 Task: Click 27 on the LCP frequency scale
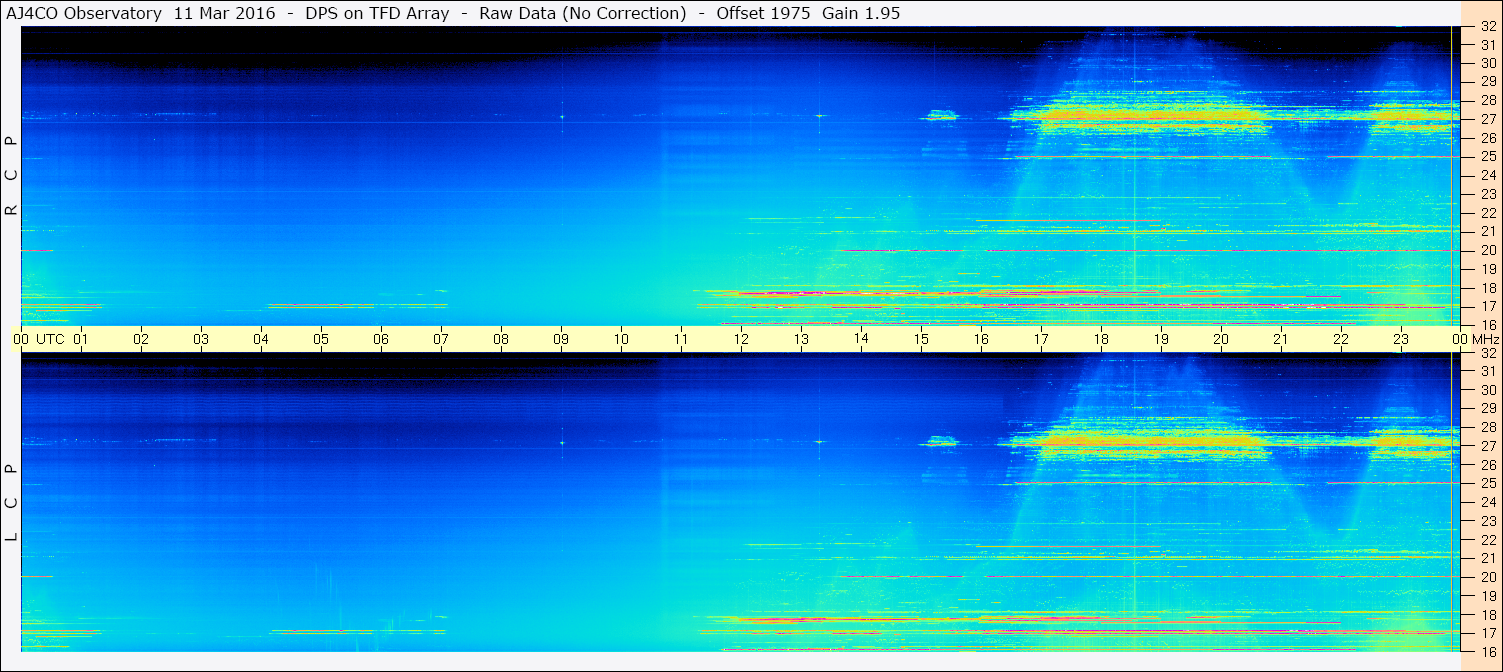tap(1487, 446)
